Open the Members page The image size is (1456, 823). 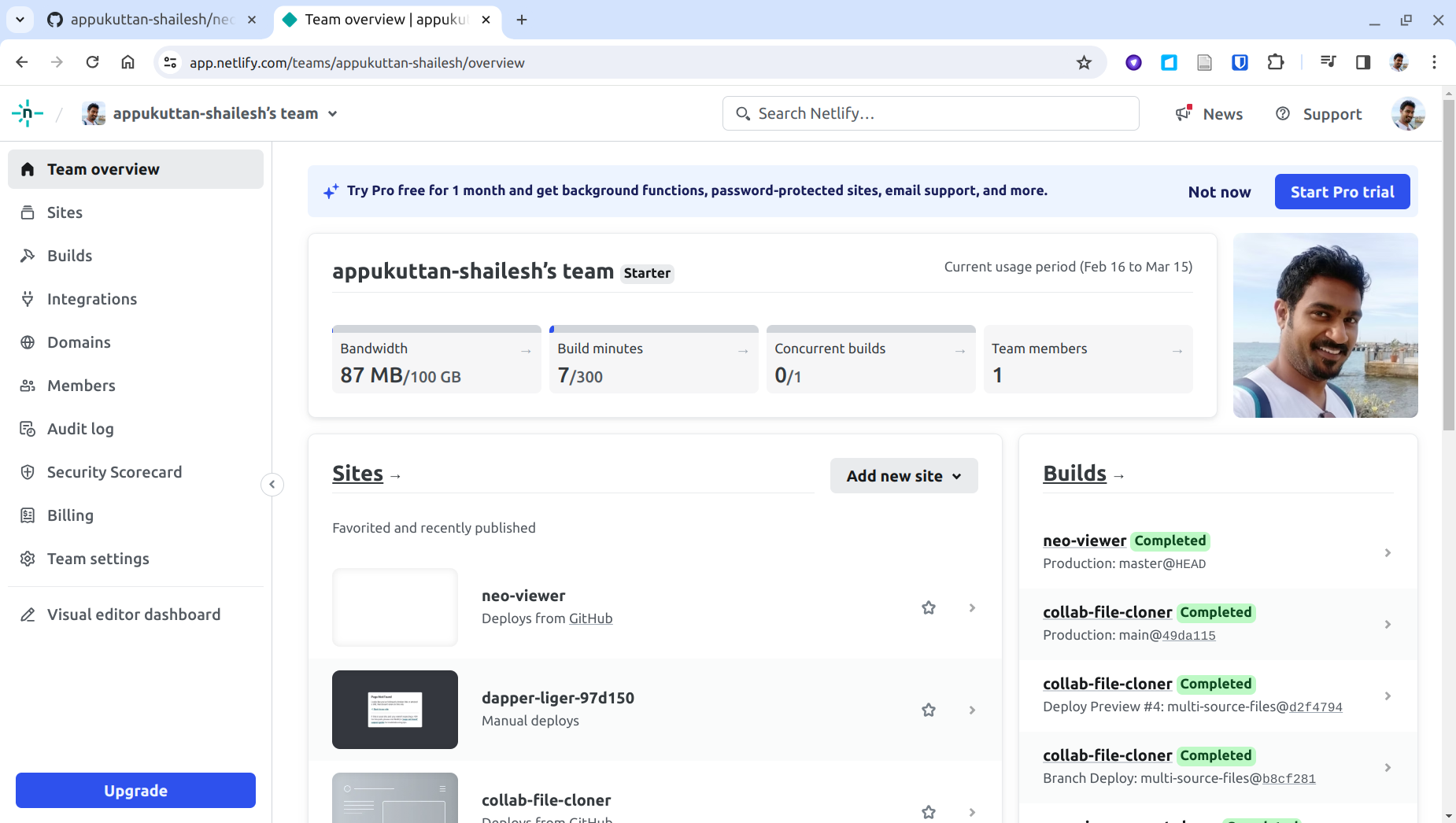click(x=82, y=385)
